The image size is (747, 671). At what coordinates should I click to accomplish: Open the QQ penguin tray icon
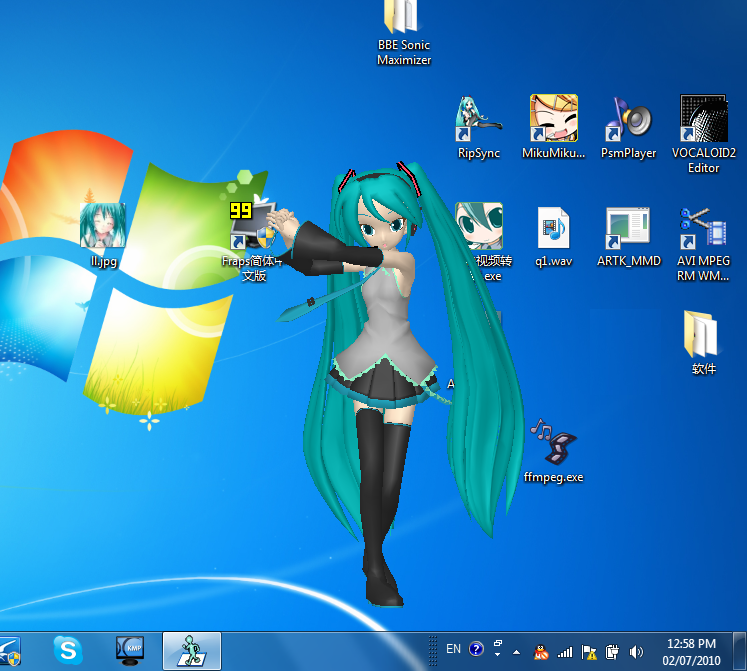(541, 652)
